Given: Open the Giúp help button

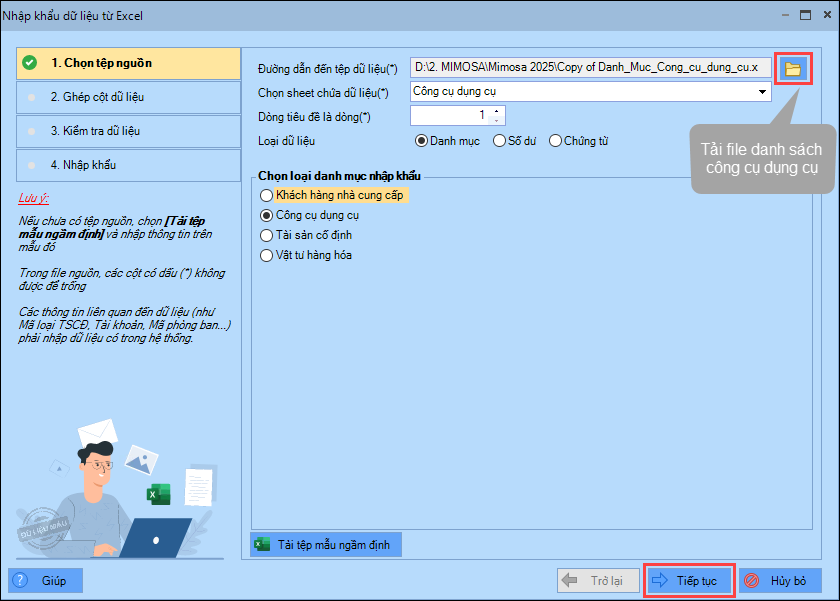Looking at the screenshot, I should point(46,581).
